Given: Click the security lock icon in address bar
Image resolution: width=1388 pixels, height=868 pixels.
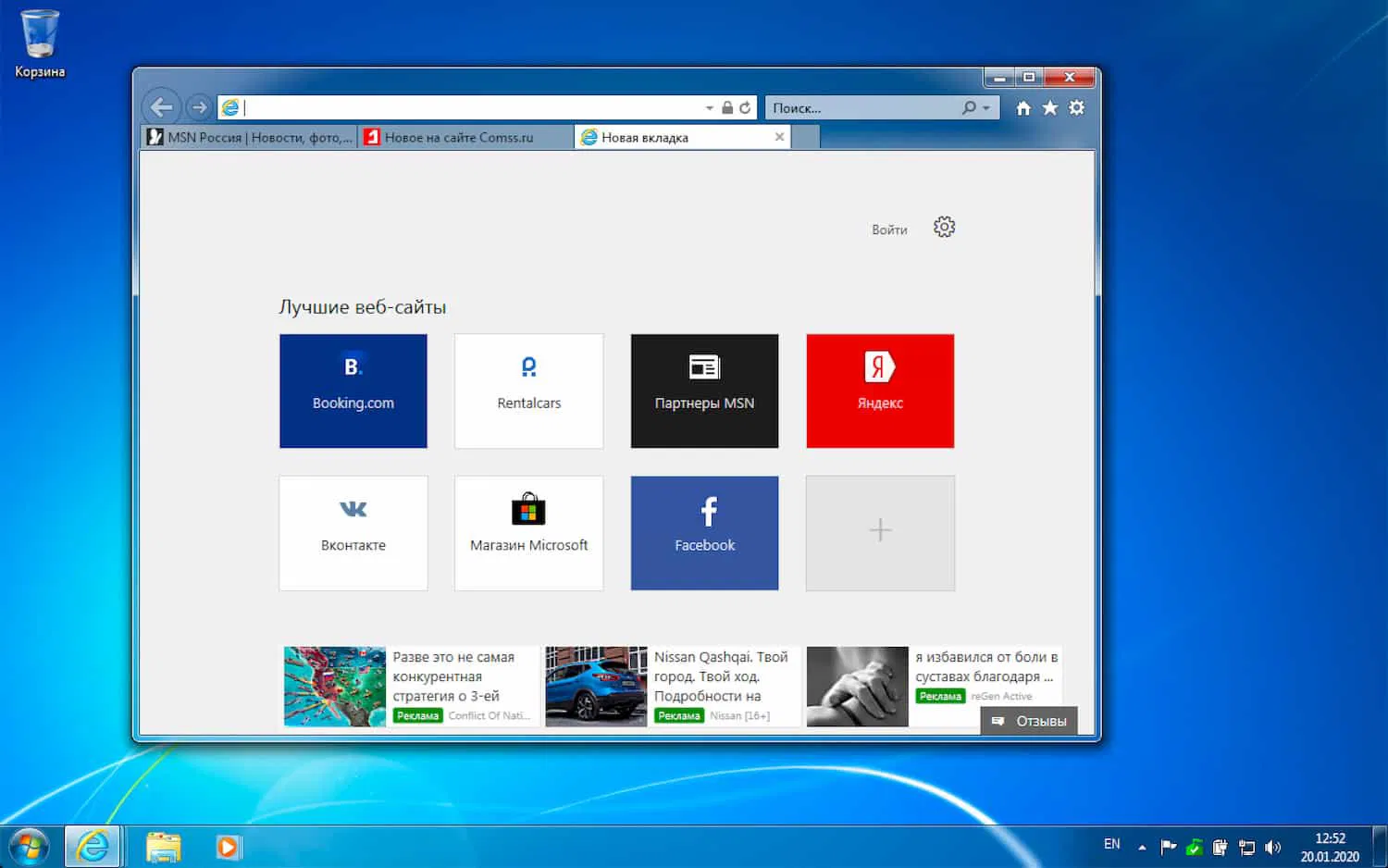Looking at the screenshot, I should point(727,106).
